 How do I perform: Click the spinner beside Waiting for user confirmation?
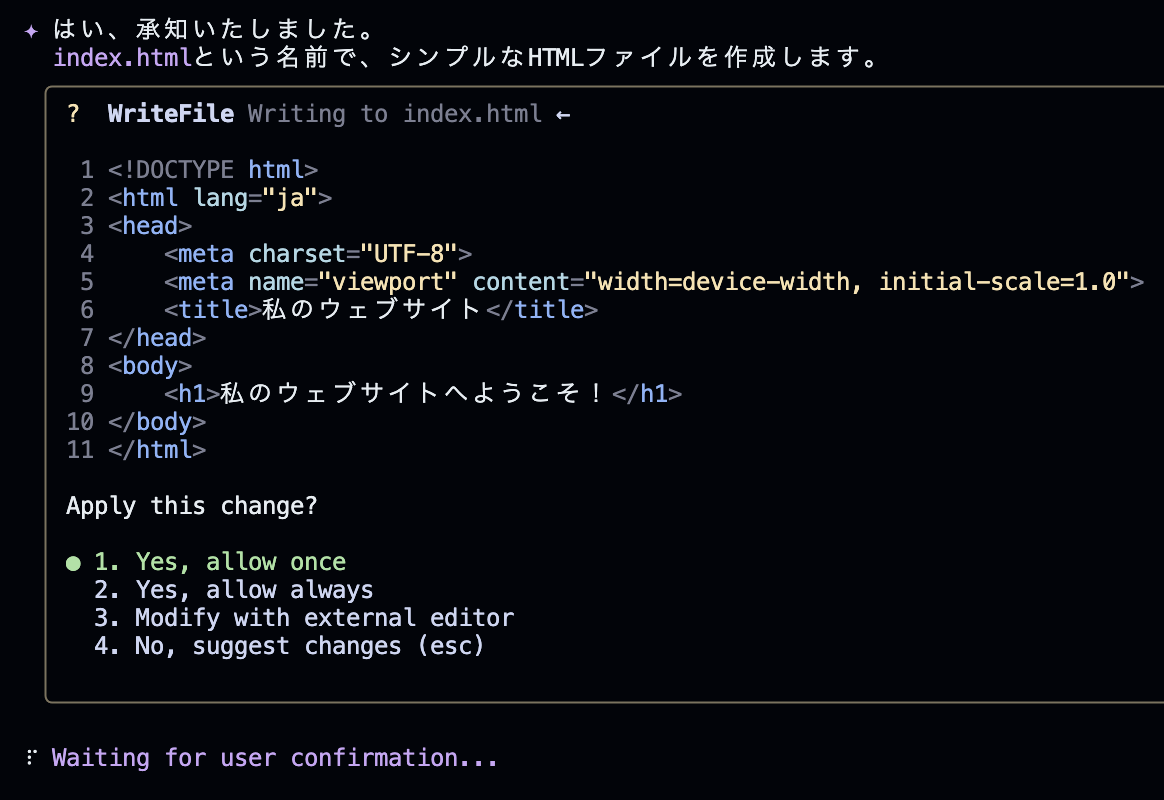tap(31, 758)
